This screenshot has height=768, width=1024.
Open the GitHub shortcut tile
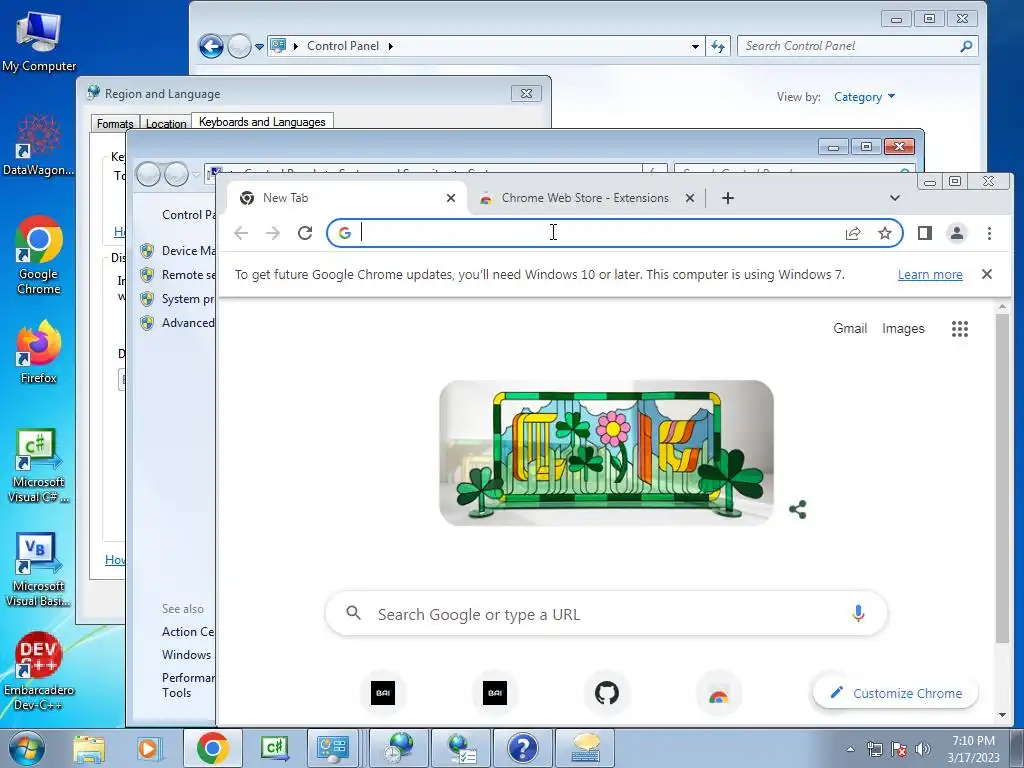(607, 693)
